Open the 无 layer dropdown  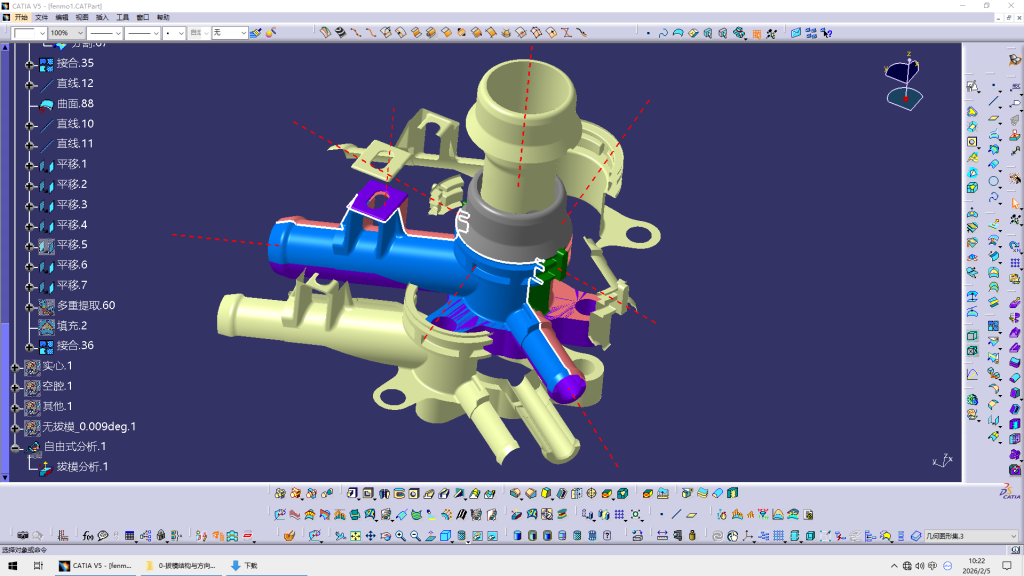click(242, 33)
